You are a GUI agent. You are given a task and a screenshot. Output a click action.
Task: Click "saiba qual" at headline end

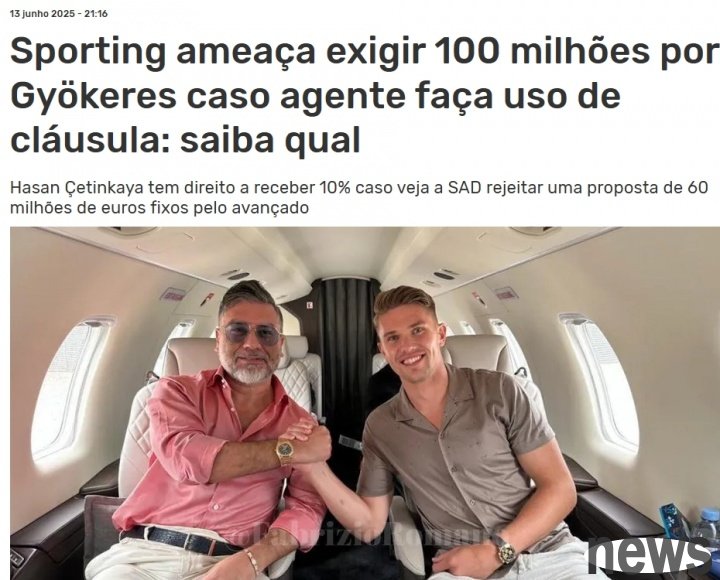pos(270,140)
